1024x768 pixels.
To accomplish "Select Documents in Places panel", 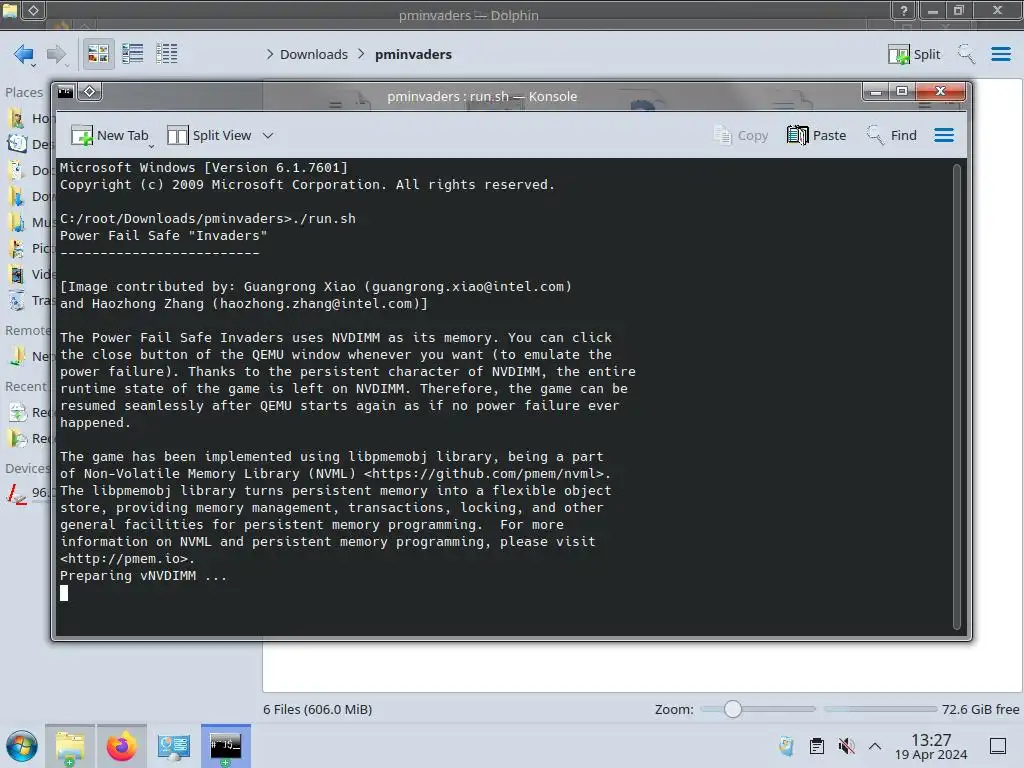I will point(29,170).
